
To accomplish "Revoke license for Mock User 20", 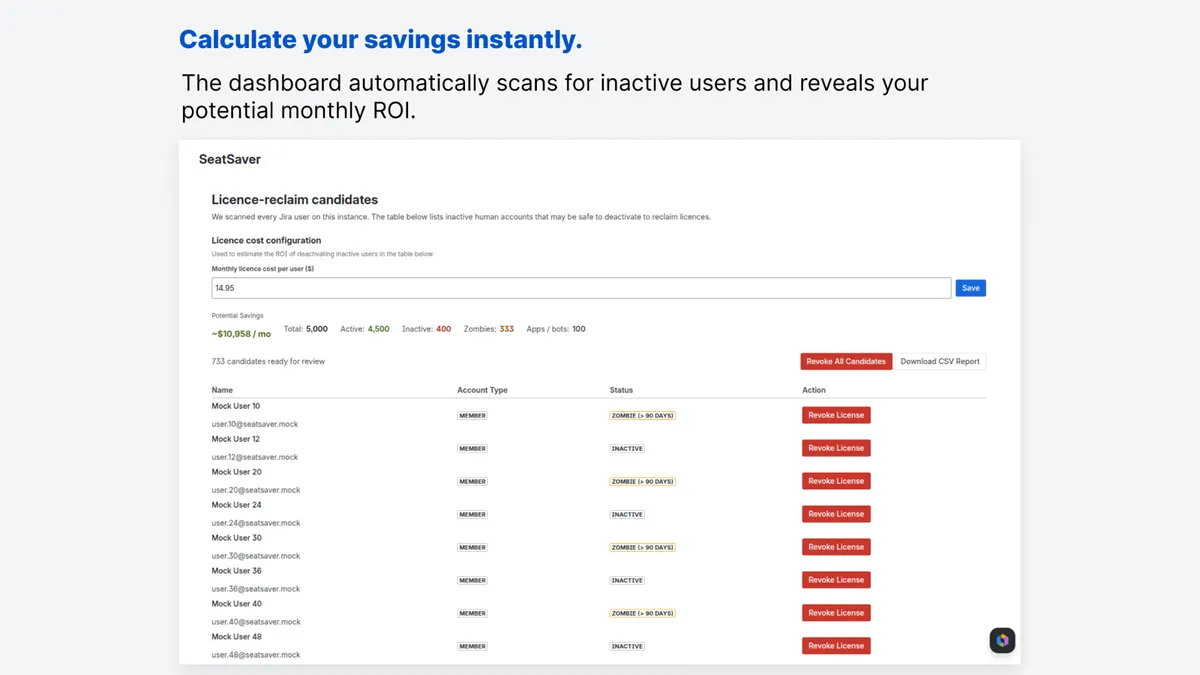I will (836, 481).
